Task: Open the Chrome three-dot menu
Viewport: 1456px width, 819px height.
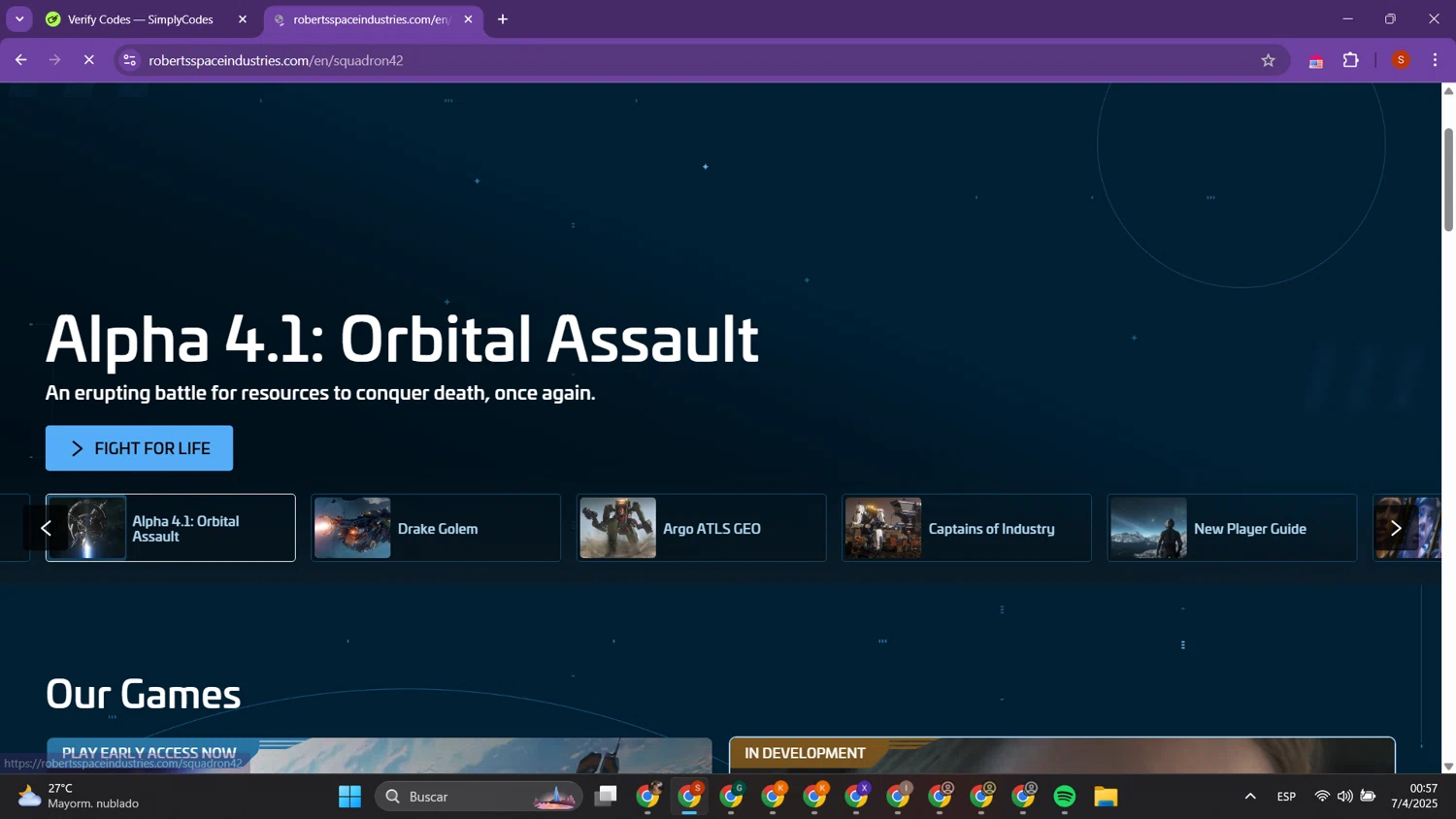Action: (1435, 60)
